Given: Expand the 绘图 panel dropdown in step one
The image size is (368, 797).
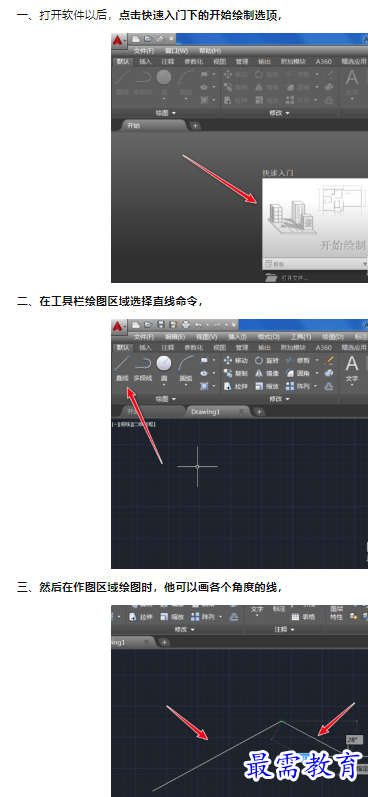Looking at the screenshot, I should tap(166, 113).
